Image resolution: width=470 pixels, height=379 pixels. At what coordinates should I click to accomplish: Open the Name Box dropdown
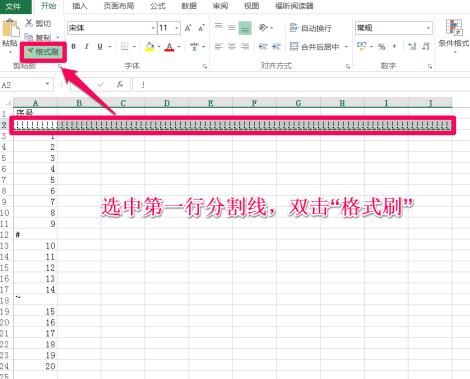(x=47, y=84)
